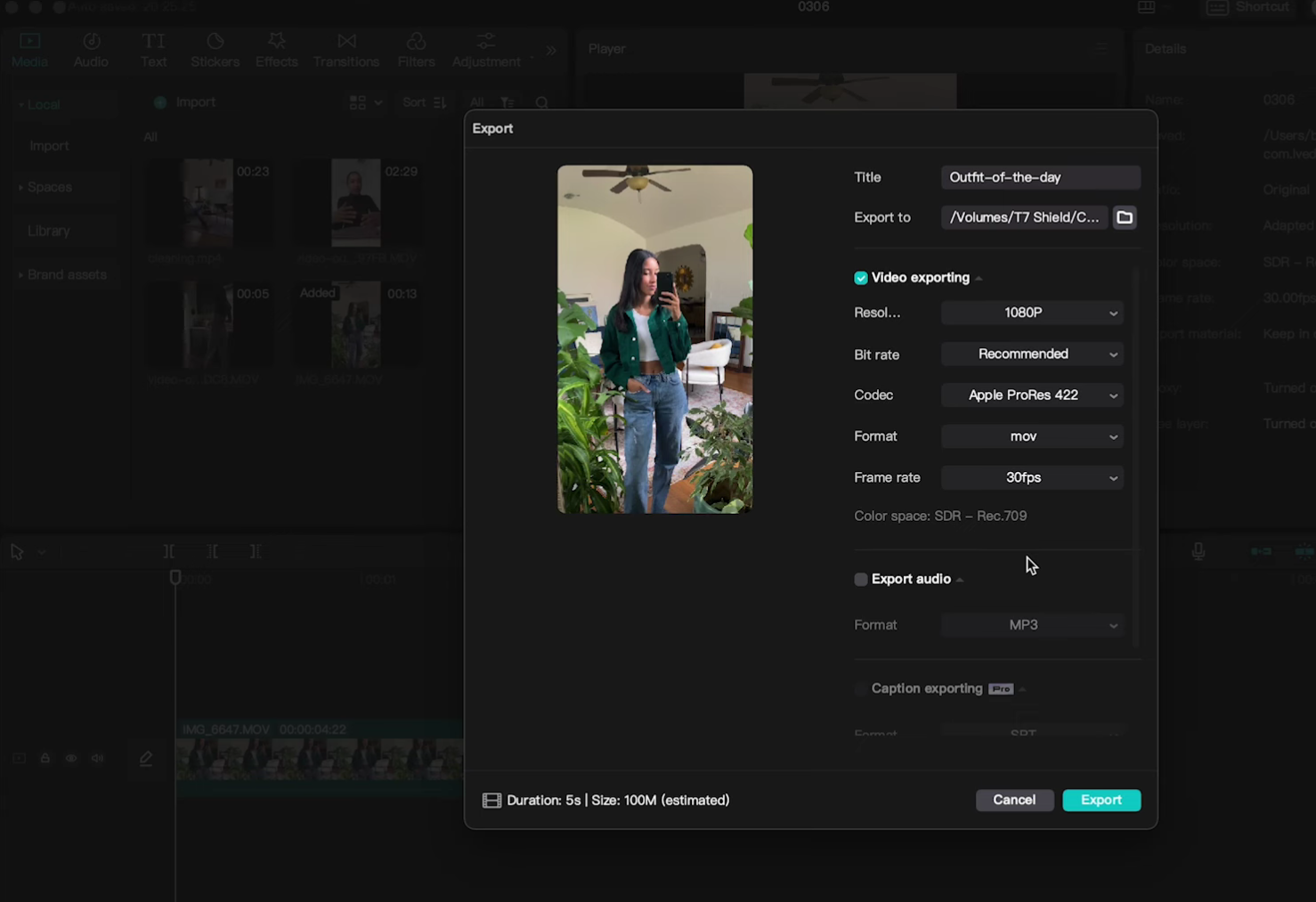Click the Sort media icon
This screenshot has height=902, width=1316.
tap(439, 103)
